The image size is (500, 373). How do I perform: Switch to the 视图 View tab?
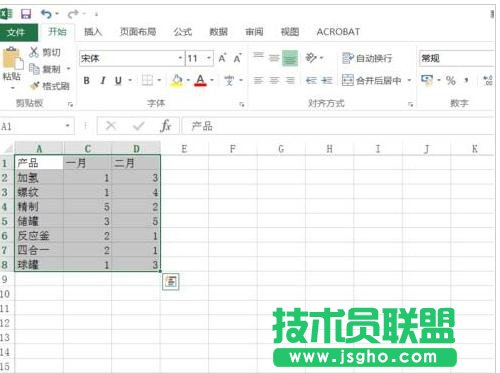tap(290, 32)
